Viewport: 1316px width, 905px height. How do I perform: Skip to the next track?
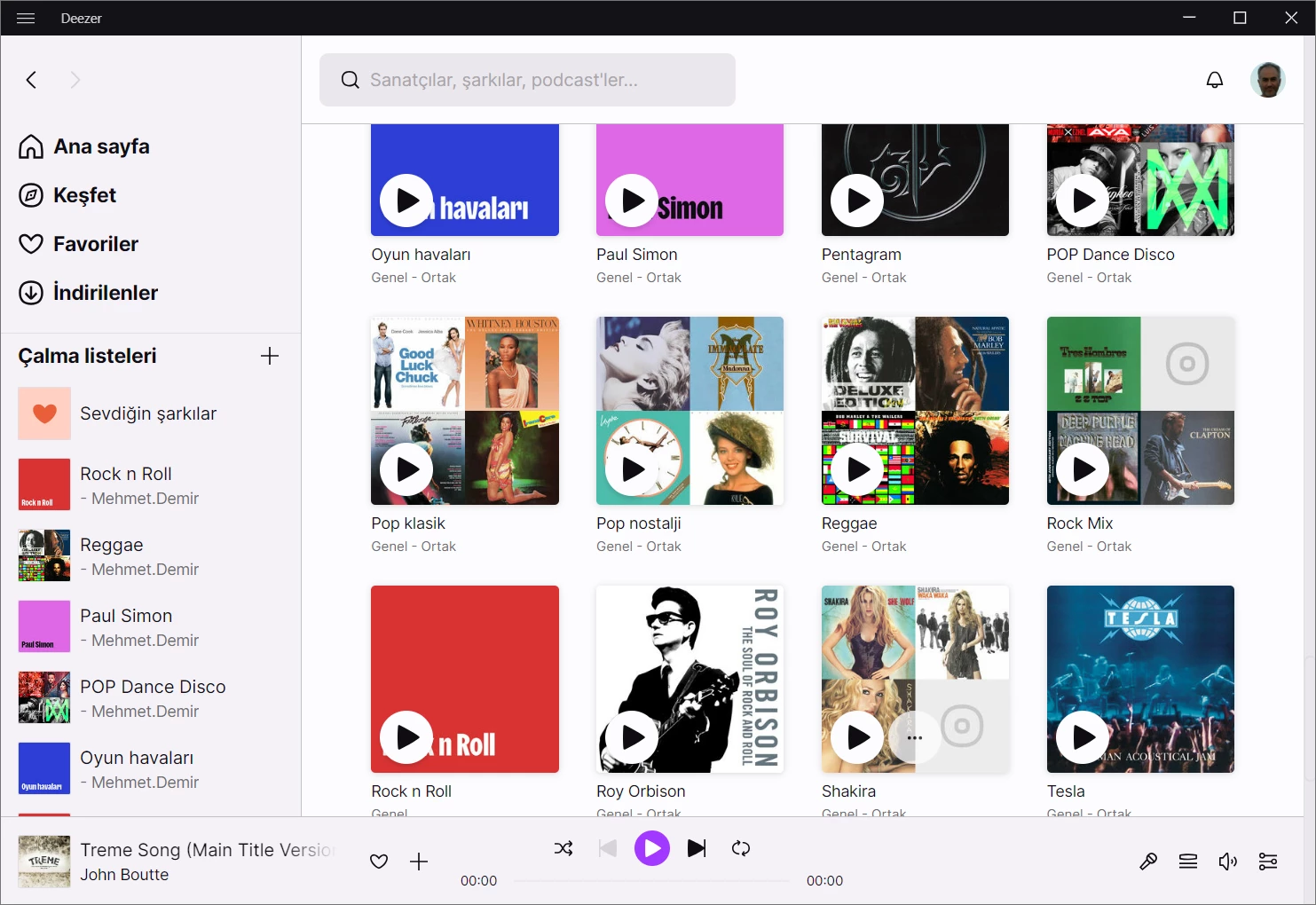click(x=697, y=848)
